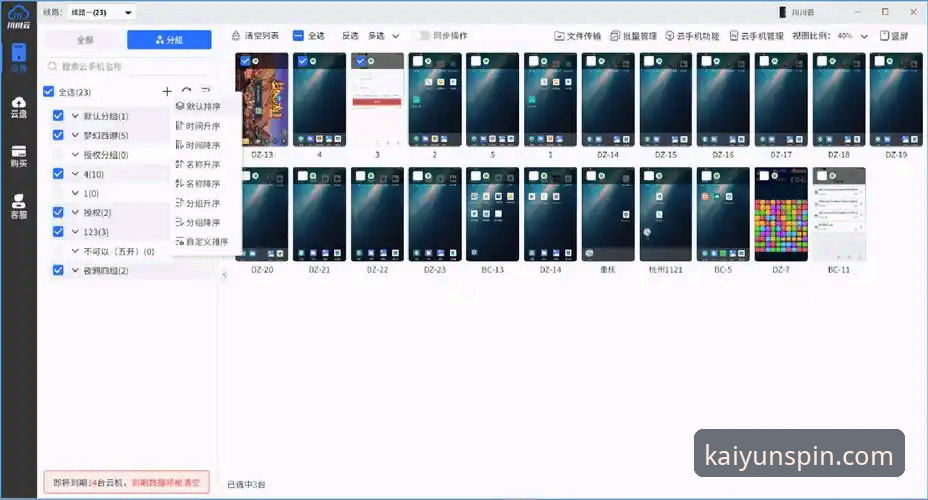Focus the cloud phone name search field
The height and width of the screenshot is (500, 928).
tap(127, 66)
